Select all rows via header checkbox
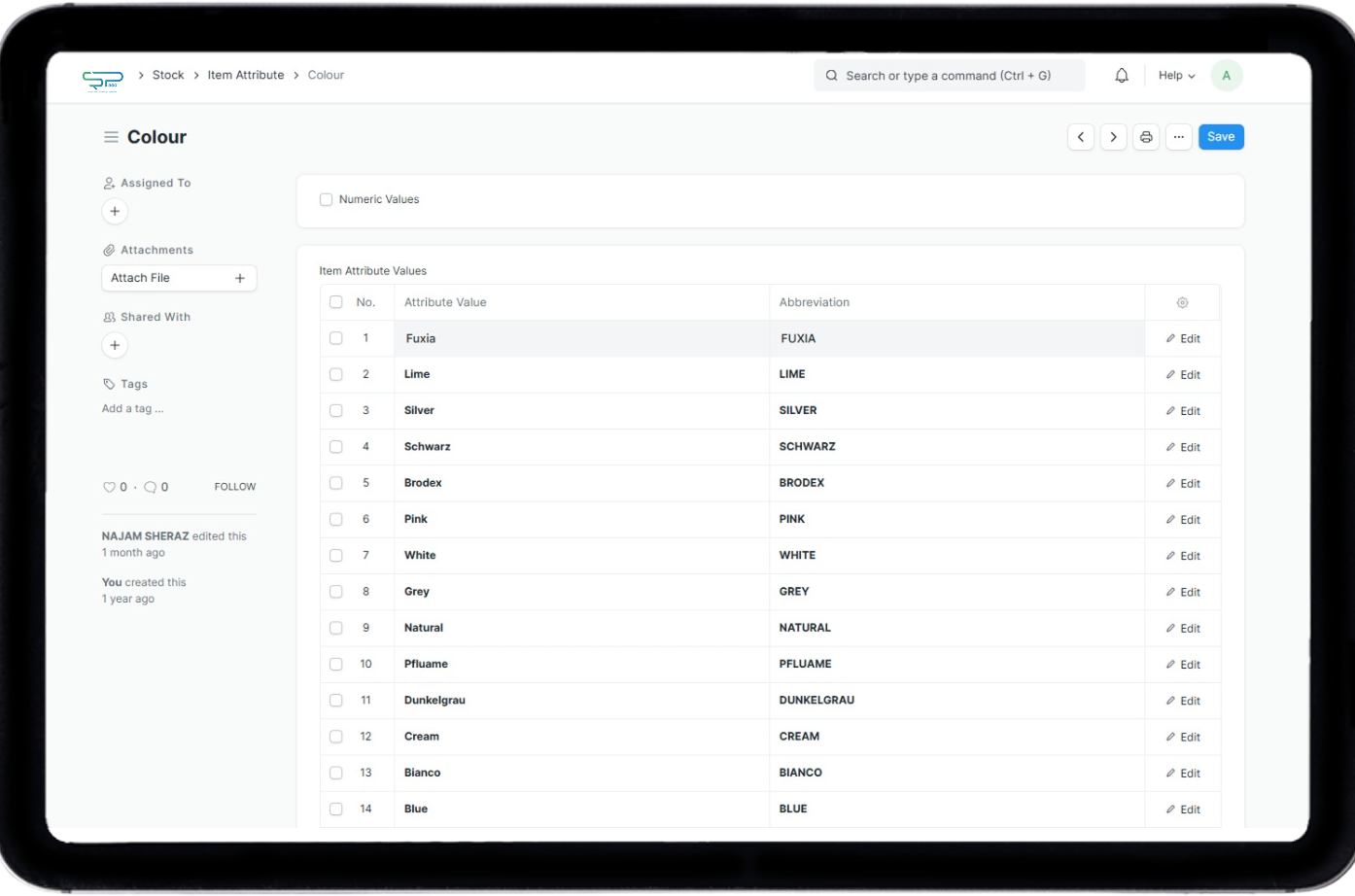Image resolution: width=1355 pixels, height=896 pixels. click(336, 302)
